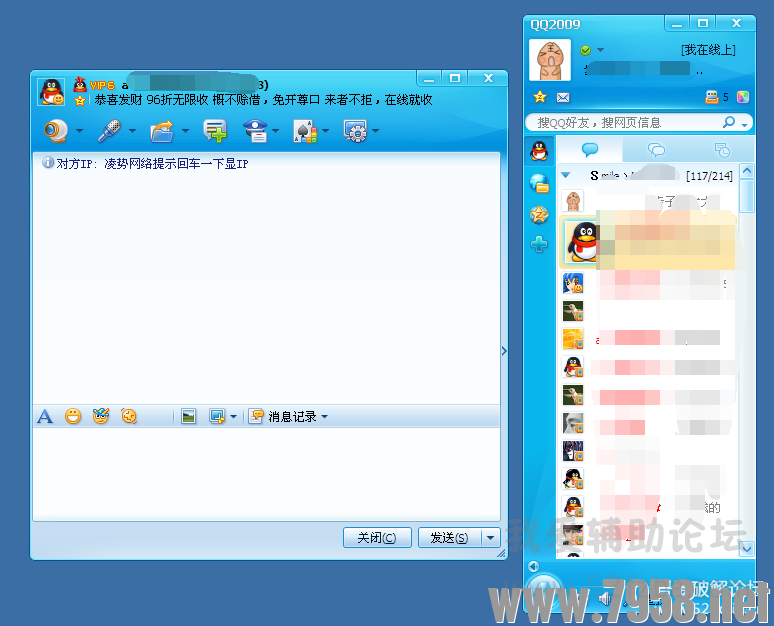This screenshot has width=774, height=626.
Task: Select the penguin contacts icon in the sidebar
Action: (539, 151)
